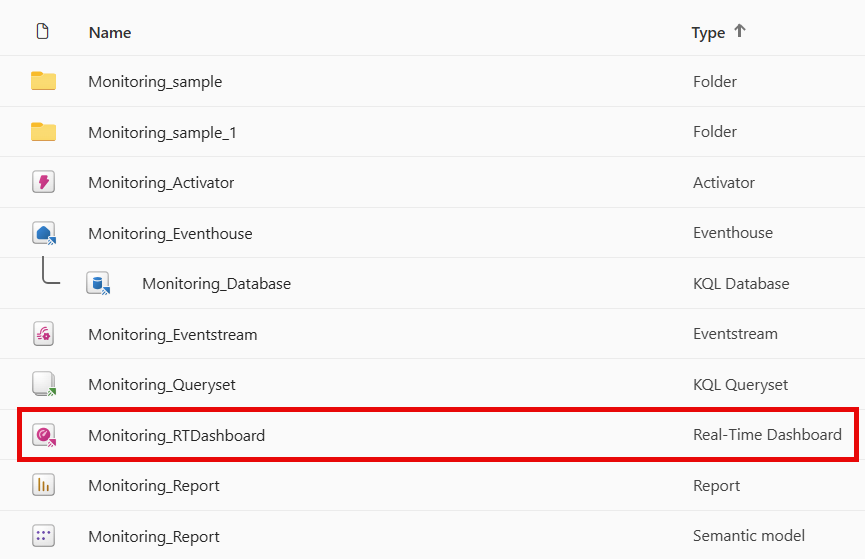Click the file type column header icon
Image resolution: width=865 pixels, height=559 pixels.
(x=42, y=32)
